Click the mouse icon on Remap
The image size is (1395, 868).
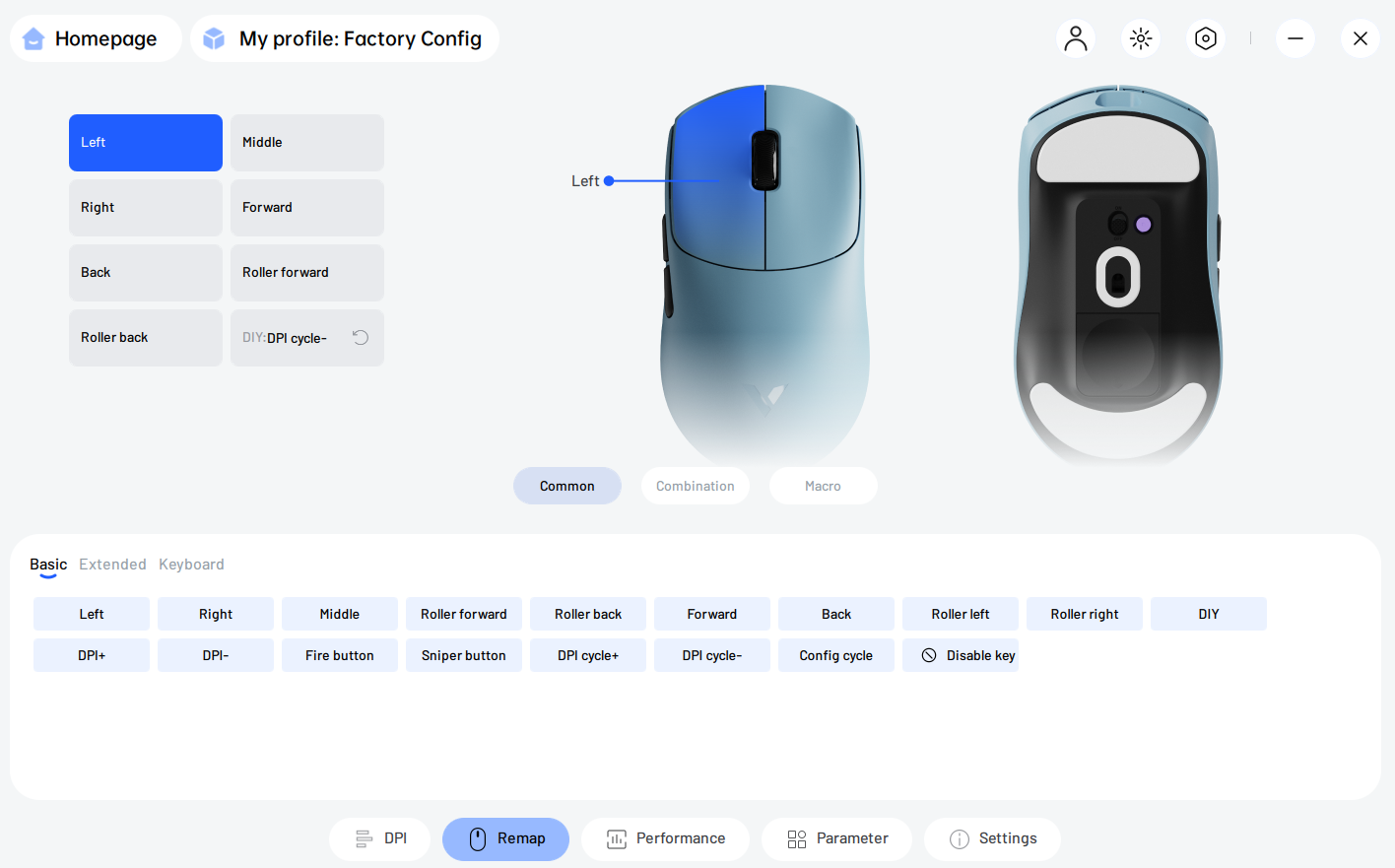coord(478,838)
